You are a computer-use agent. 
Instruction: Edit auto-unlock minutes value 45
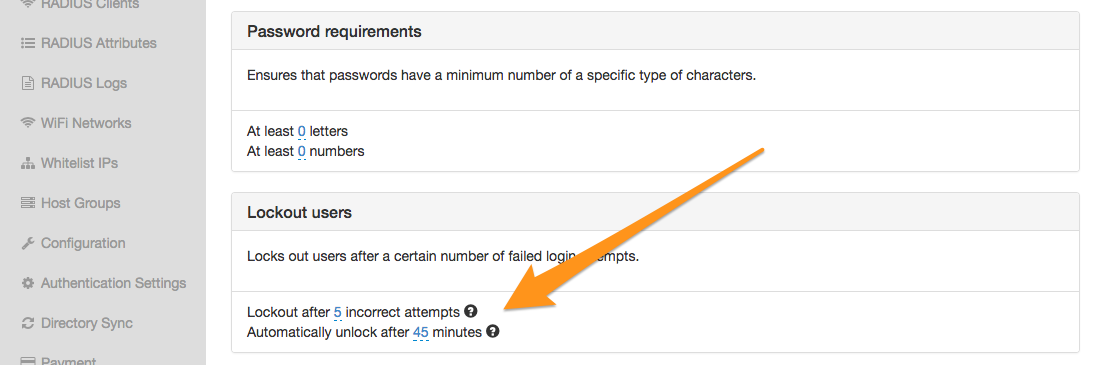coord(421,332)
